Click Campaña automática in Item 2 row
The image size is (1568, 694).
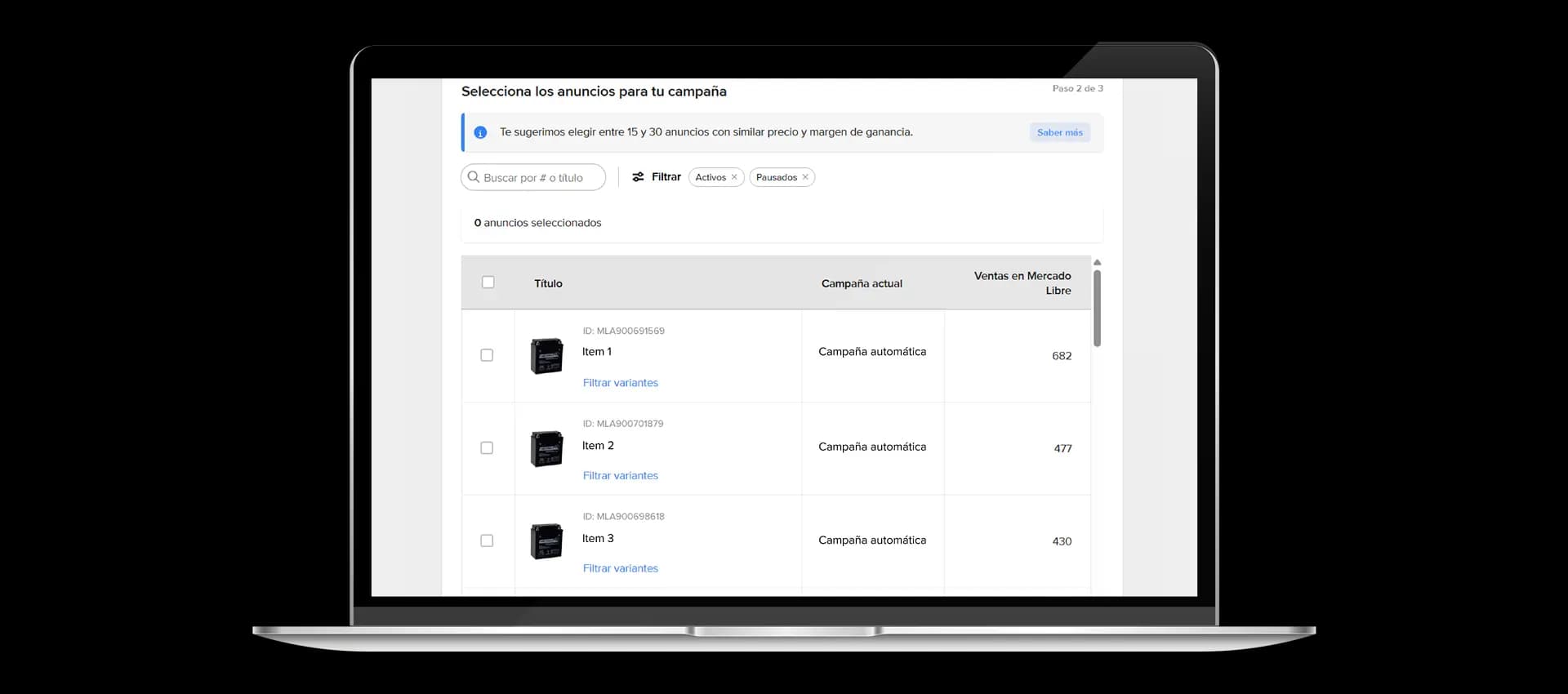872,447
